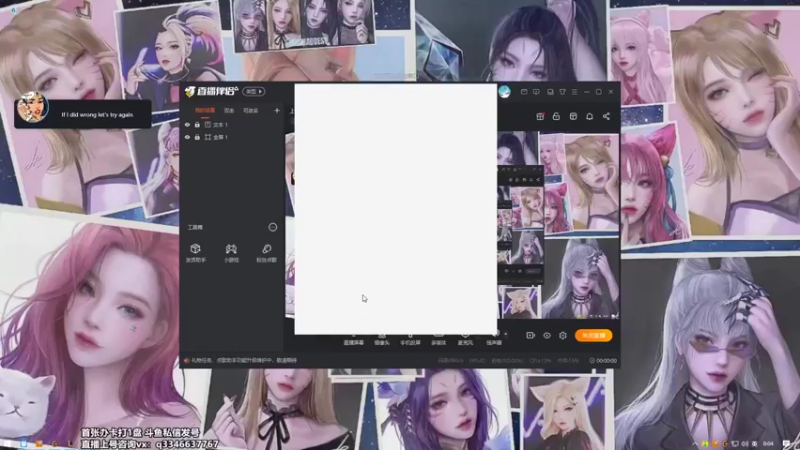Switch to the first orange scene tab
The width and height of the screenshot is (800, 450).
(x=205, y=110)
